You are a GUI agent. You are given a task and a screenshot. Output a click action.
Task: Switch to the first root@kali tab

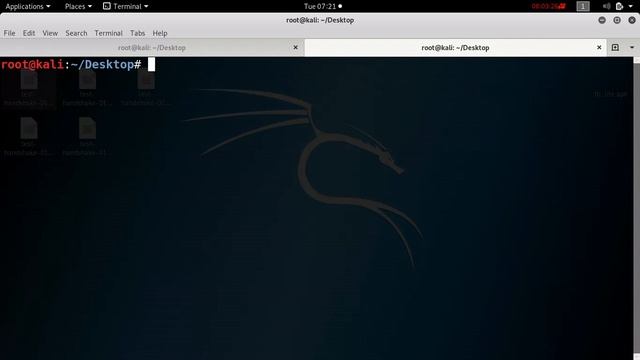(152, 48)
